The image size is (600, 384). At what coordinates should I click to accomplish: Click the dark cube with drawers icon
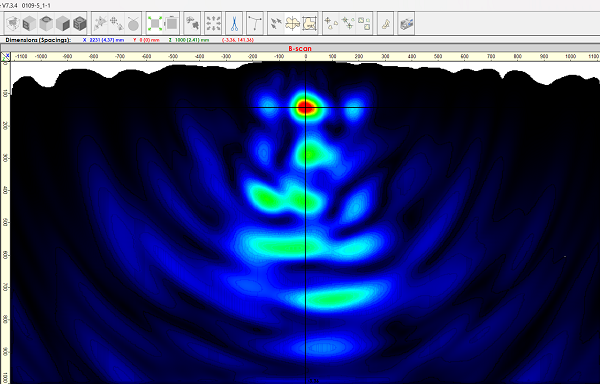[x=79, y=24]
